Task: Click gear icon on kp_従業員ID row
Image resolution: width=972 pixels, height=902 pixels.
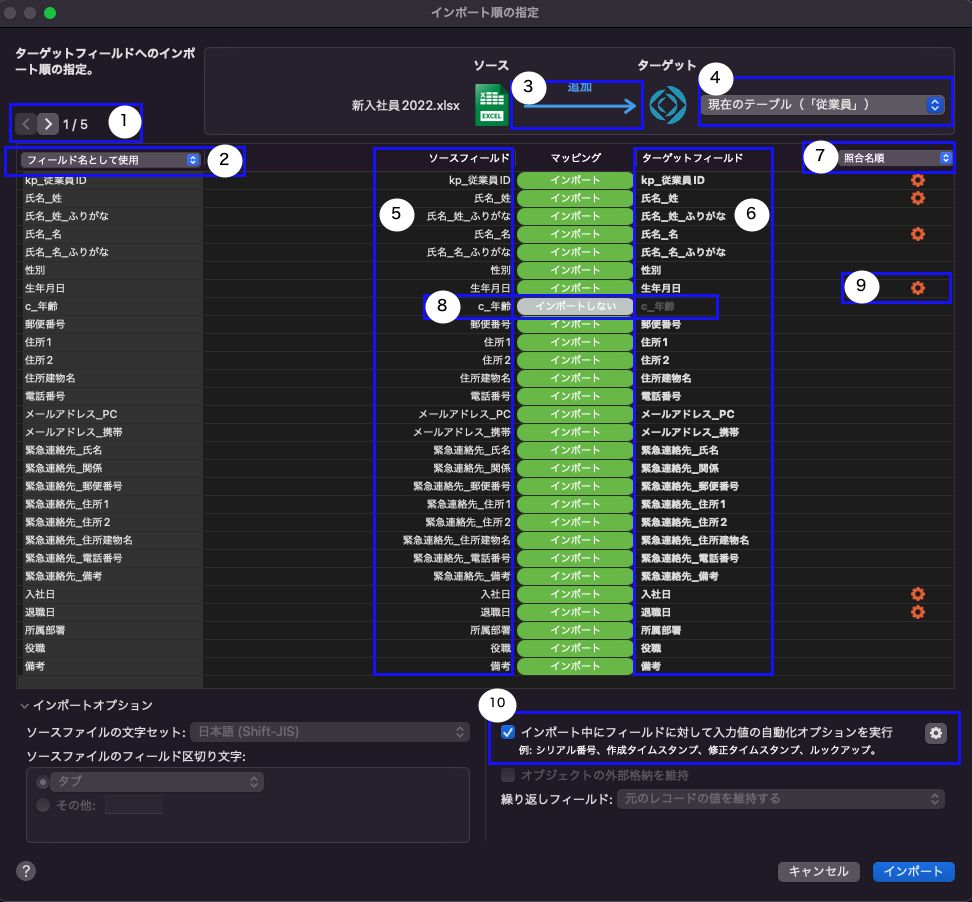Action: tap(917, 180)
